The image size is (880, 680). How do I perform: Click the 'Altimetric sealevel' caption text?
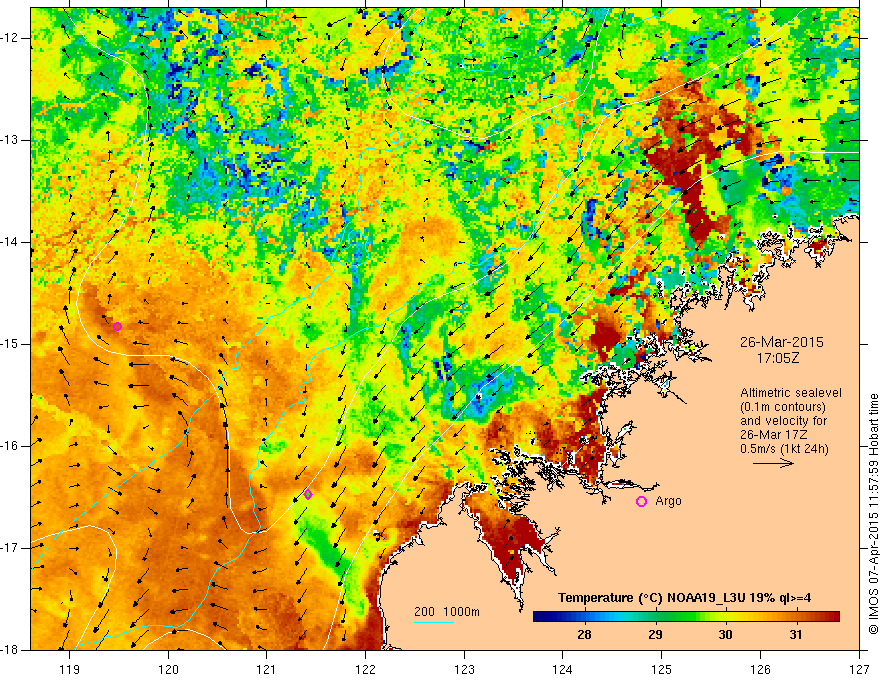[x=791, y=393]
